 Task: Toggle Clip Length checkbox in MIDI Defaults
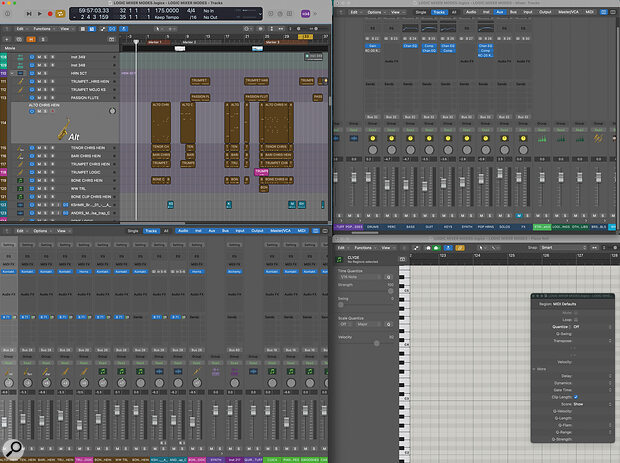coord(575,397)
